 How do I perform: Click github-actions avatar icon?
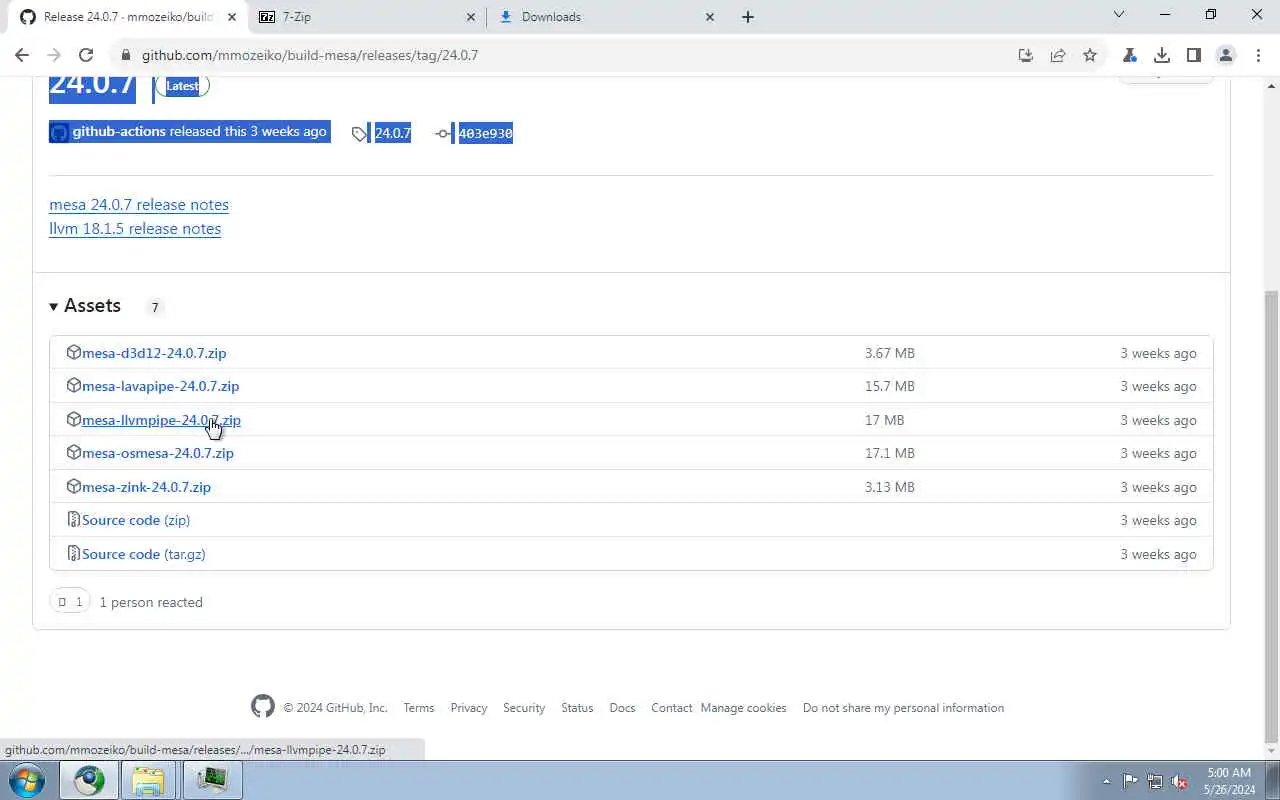tap(59, 132)
